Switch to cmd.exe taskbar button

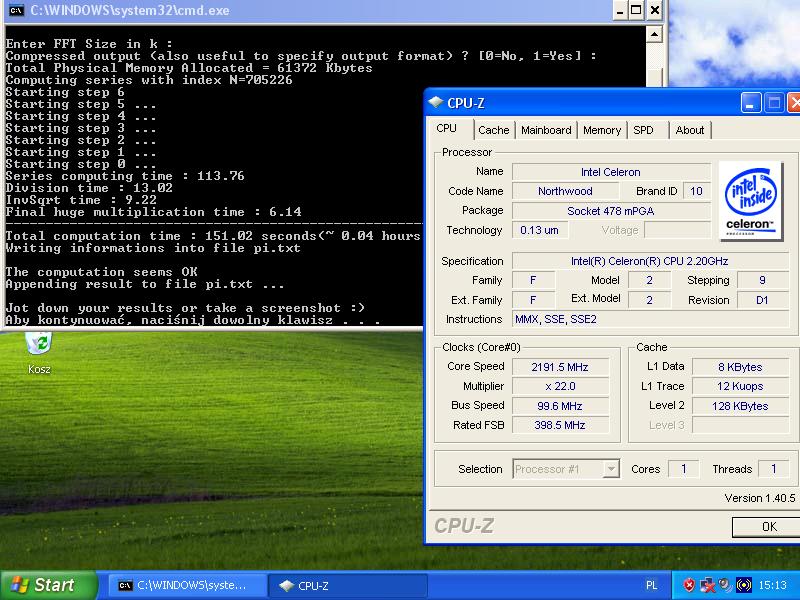(x=187, y=585)
